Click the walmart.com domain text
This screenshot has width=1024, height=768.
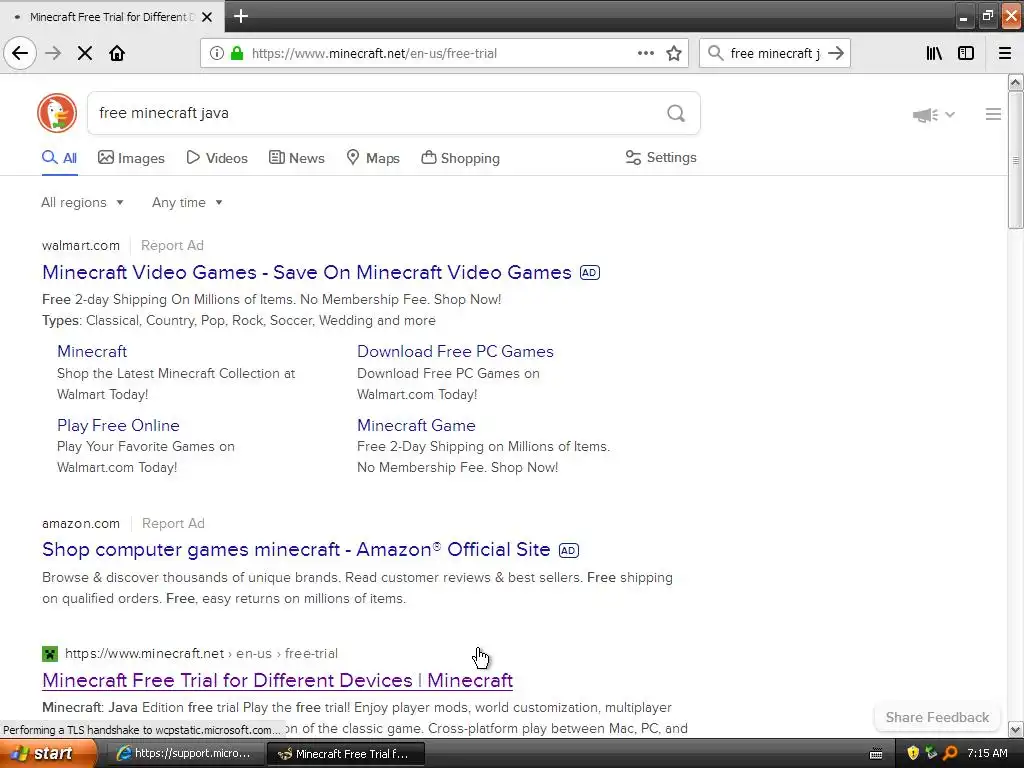coord(81,246)
